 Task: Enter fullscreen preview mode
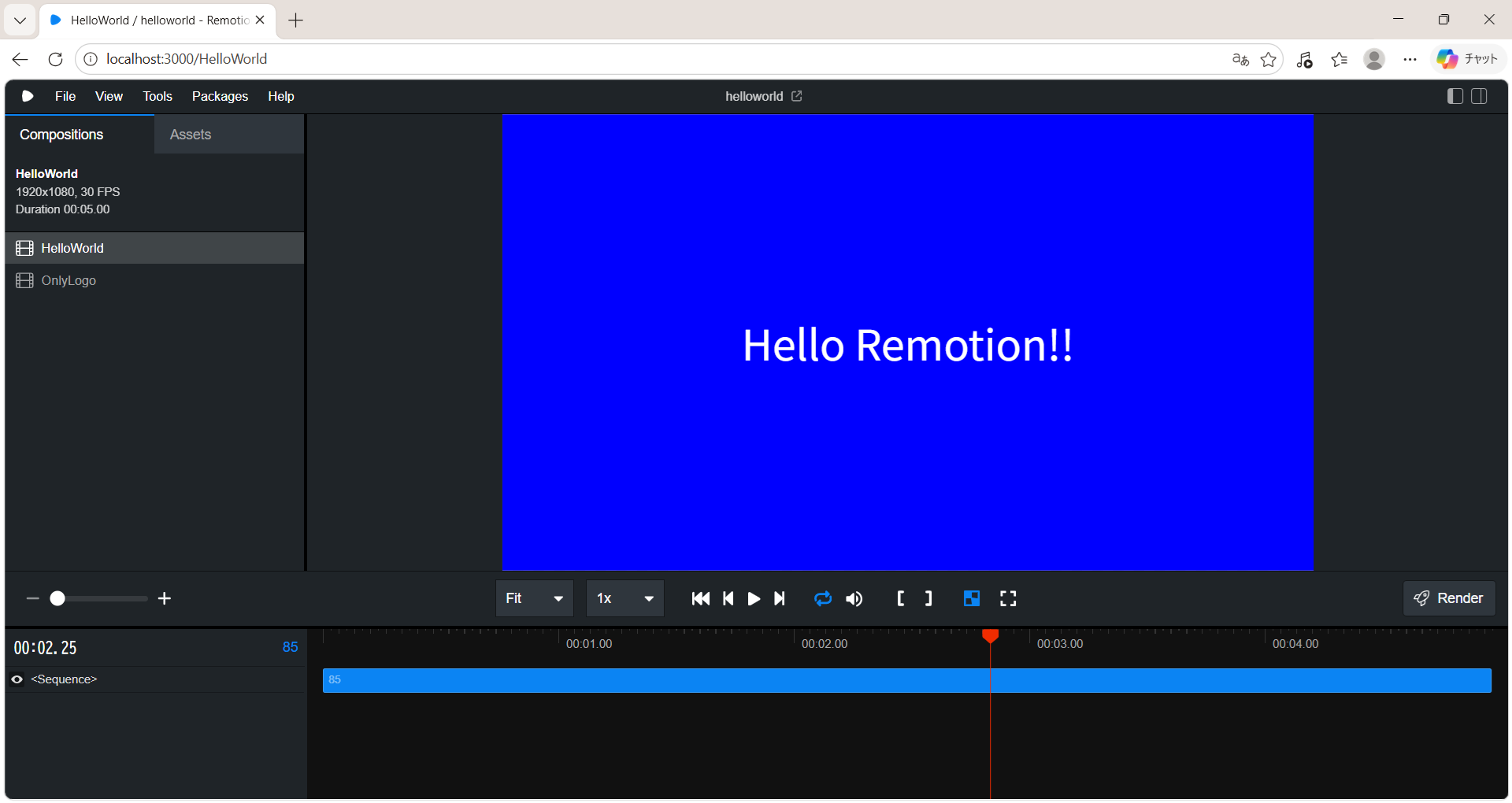click(x=1008, y=599)
